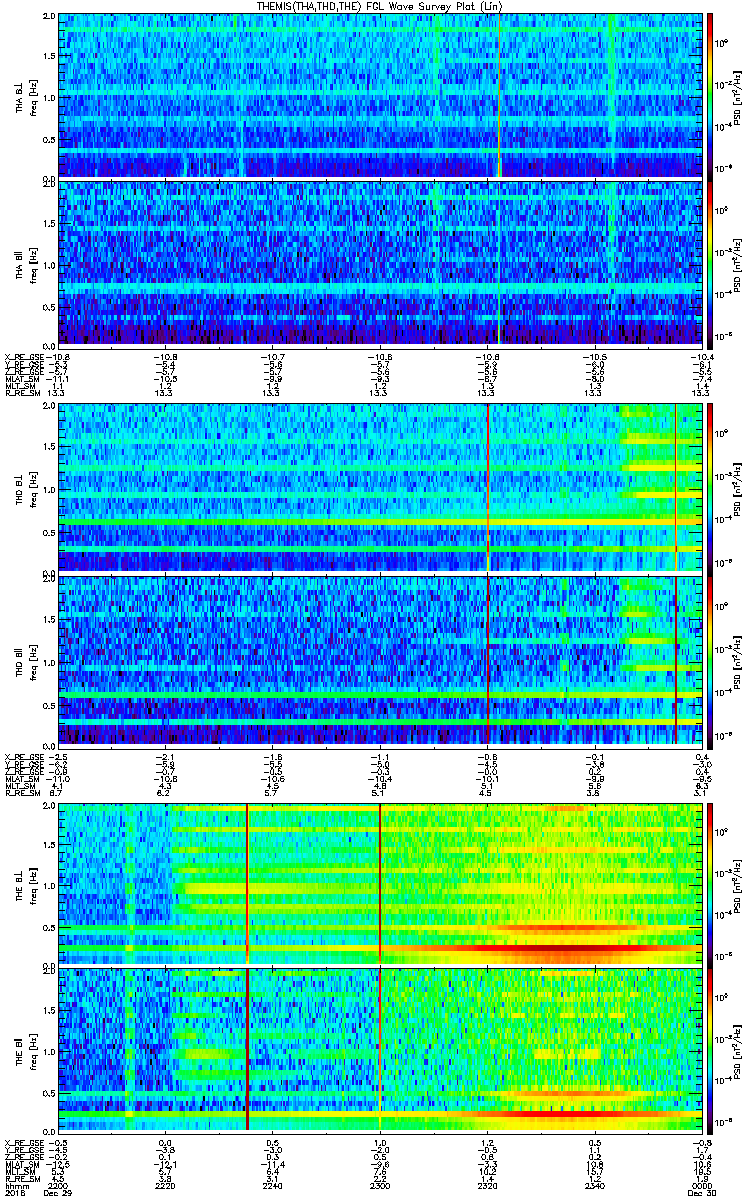Click the '1.5' frequency tick of THE B-parallel
Screen dimensions: 750x1200
click(x=51, y=1010)
